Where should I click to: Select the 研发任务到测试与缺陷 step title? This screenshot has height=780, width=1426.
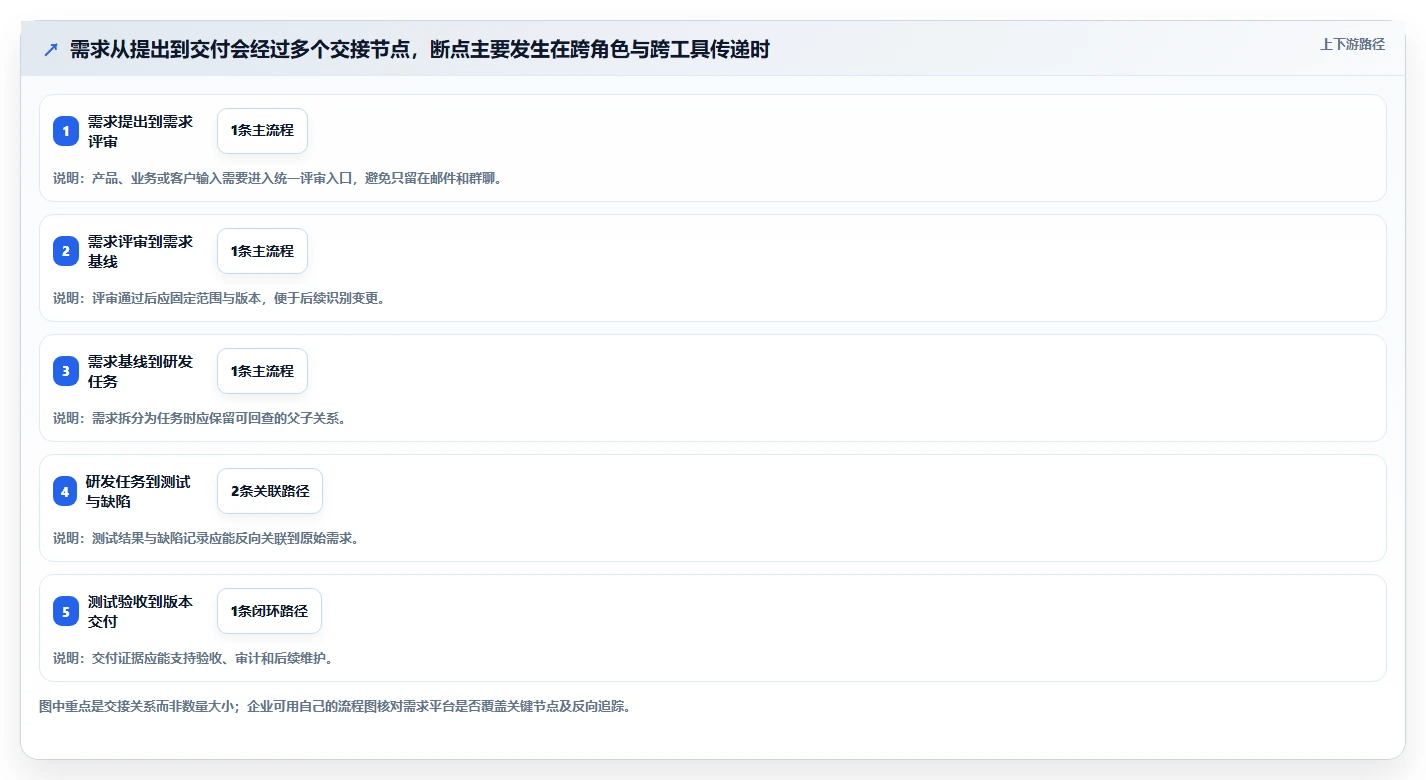point(138,491)
